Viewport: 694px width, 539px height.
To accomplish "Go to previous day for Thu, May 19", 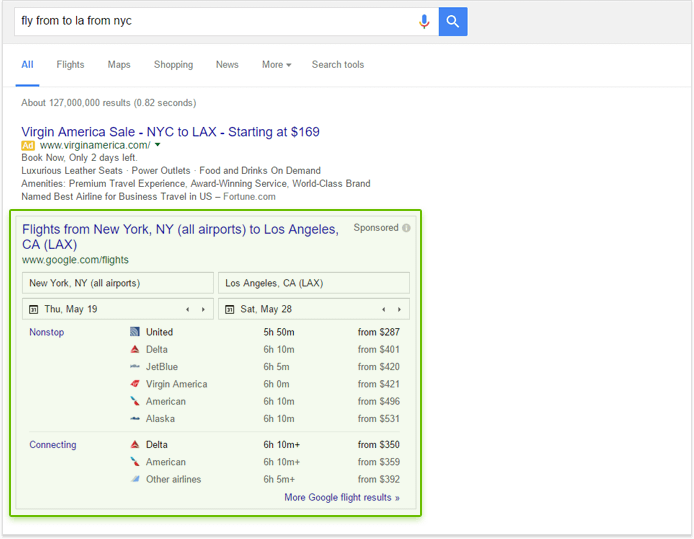I will (188, 309).
